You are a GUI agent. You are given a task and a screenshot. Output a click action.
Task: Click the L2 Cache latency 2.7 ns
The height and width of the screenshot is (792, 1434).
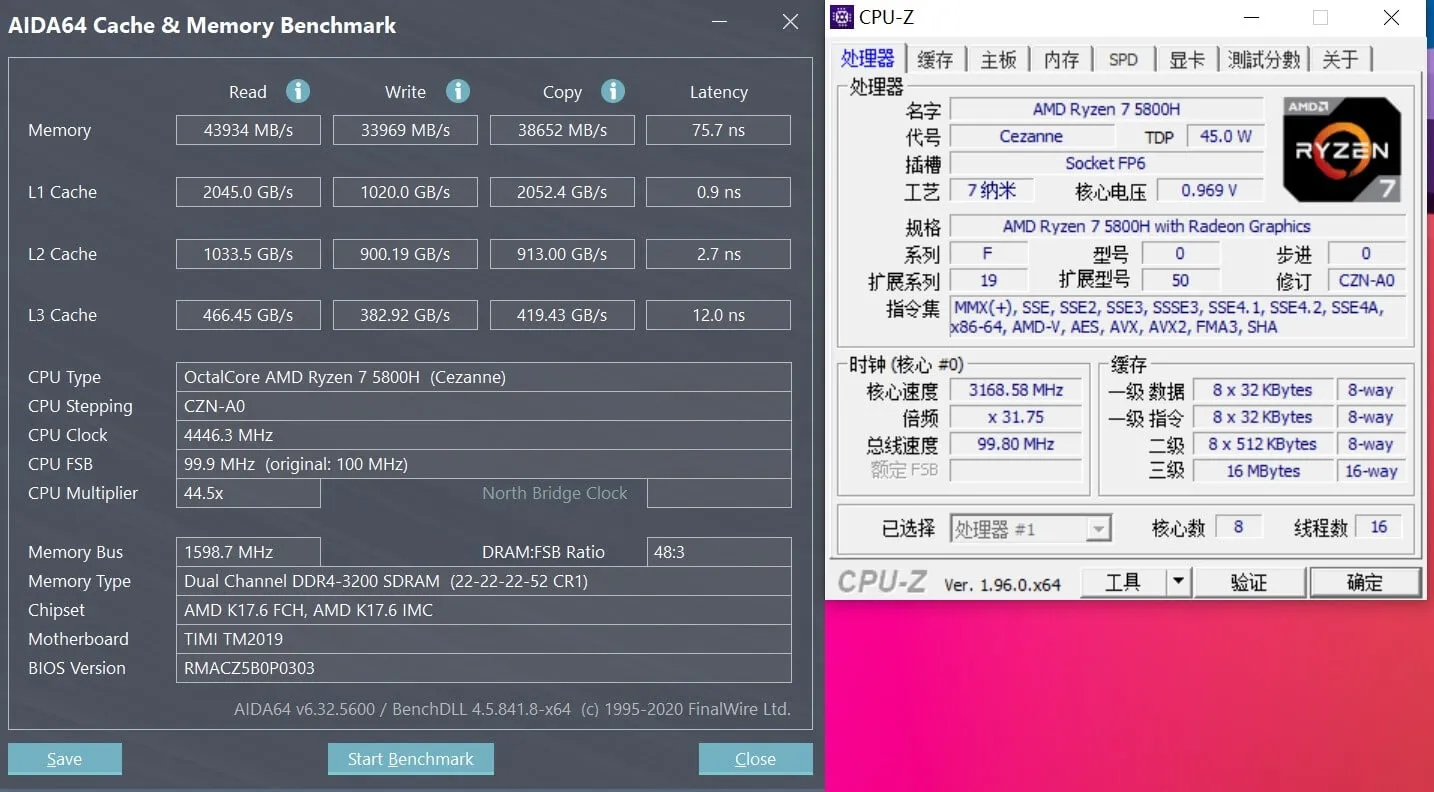pyautogui.click(x=719, y=254)
